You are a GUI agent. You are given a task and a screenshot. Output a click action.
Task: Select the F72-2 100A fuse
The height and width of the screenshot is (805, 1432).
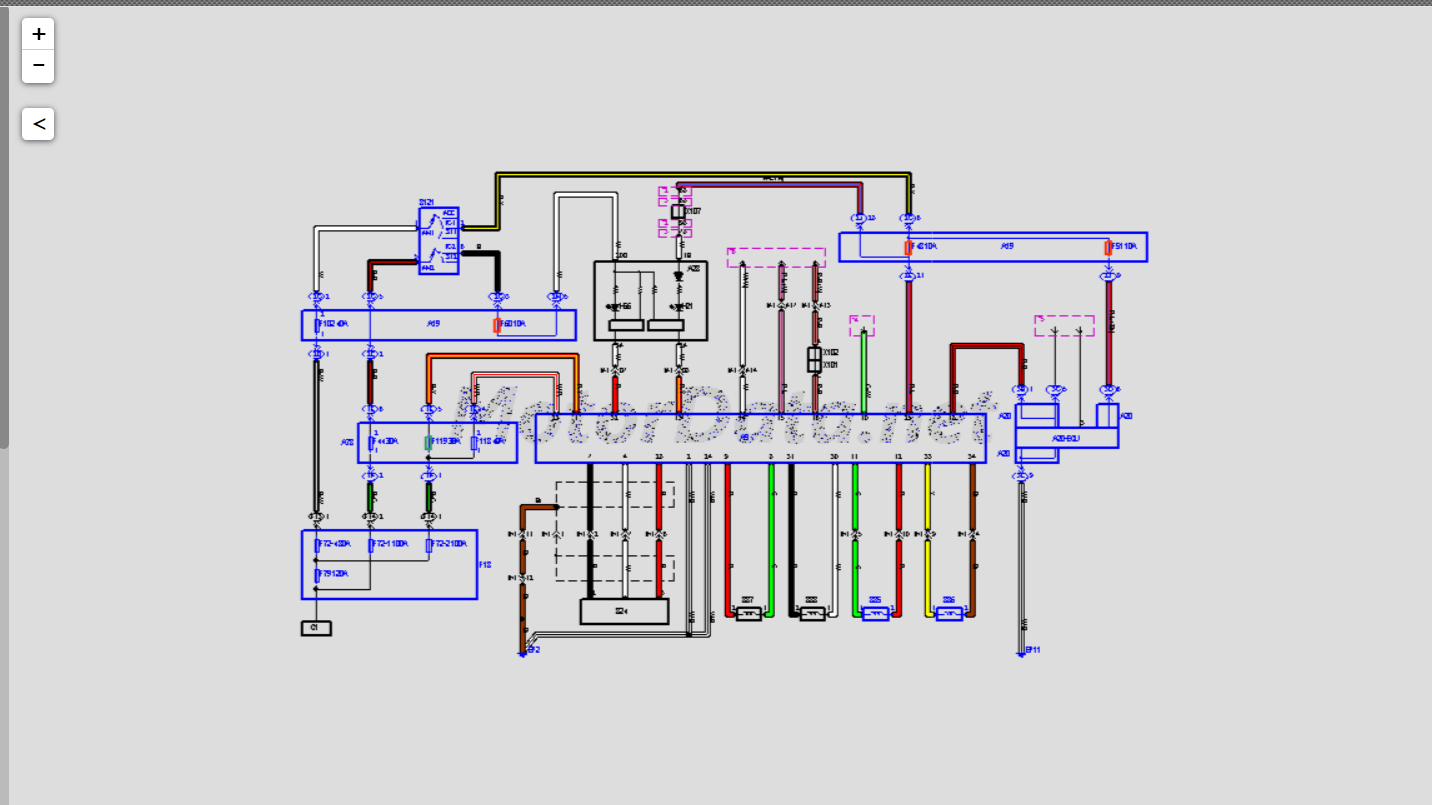(429, 545)
